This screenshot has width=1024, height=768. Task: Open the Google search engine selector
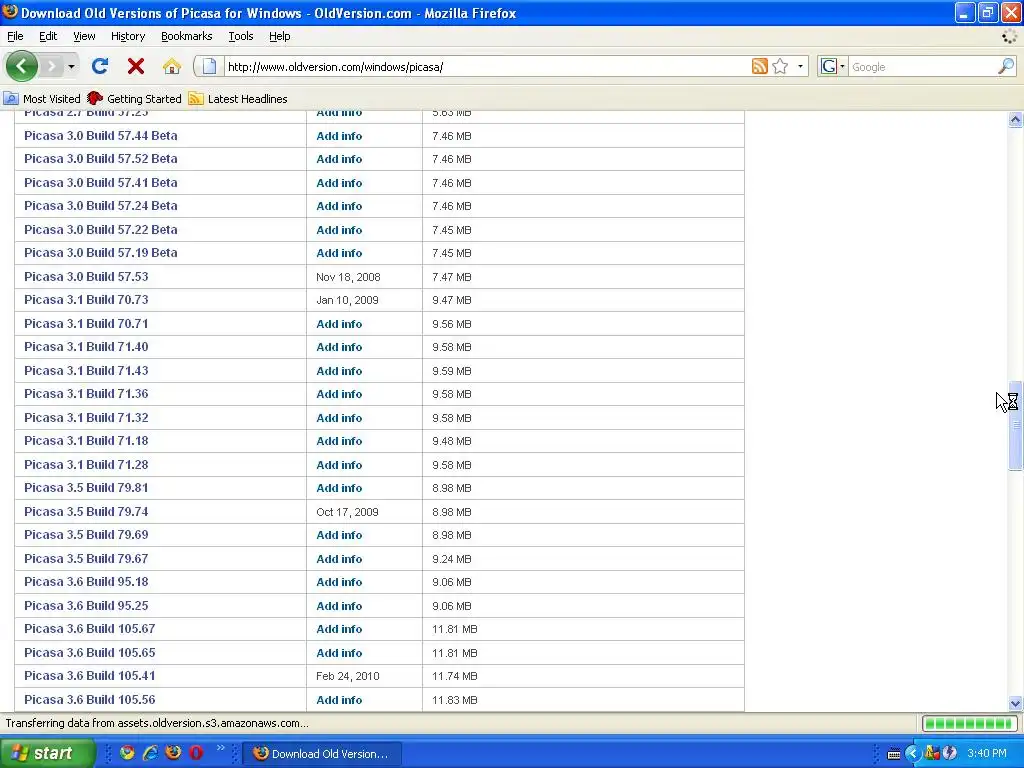[833, 66]
